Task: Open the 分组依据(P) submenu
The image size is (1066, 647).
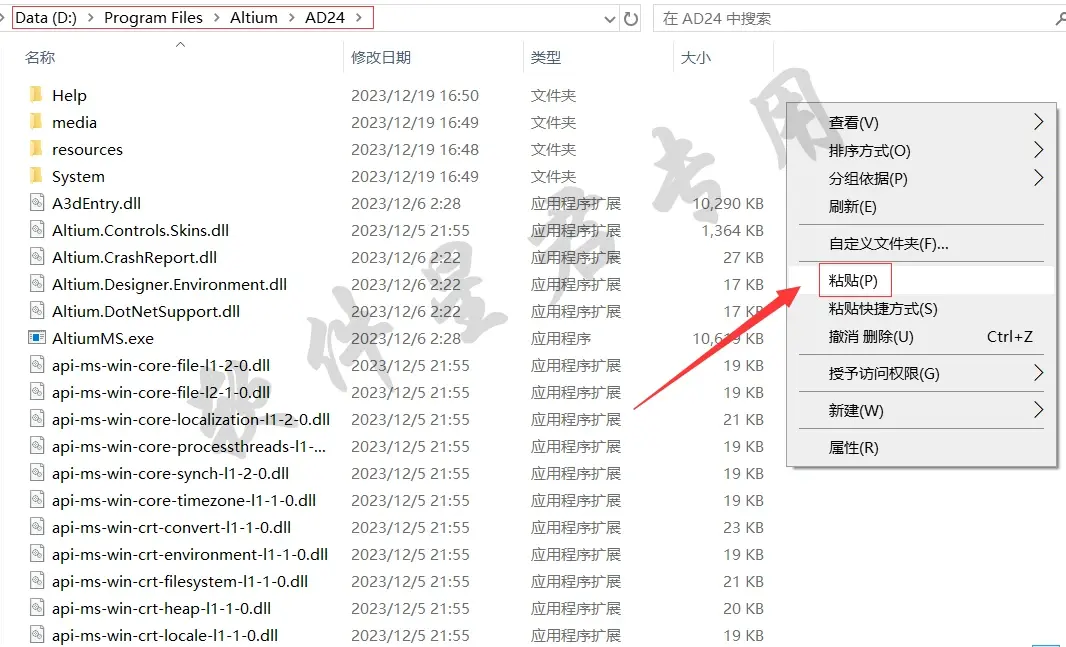Action: tap(921, 178)
